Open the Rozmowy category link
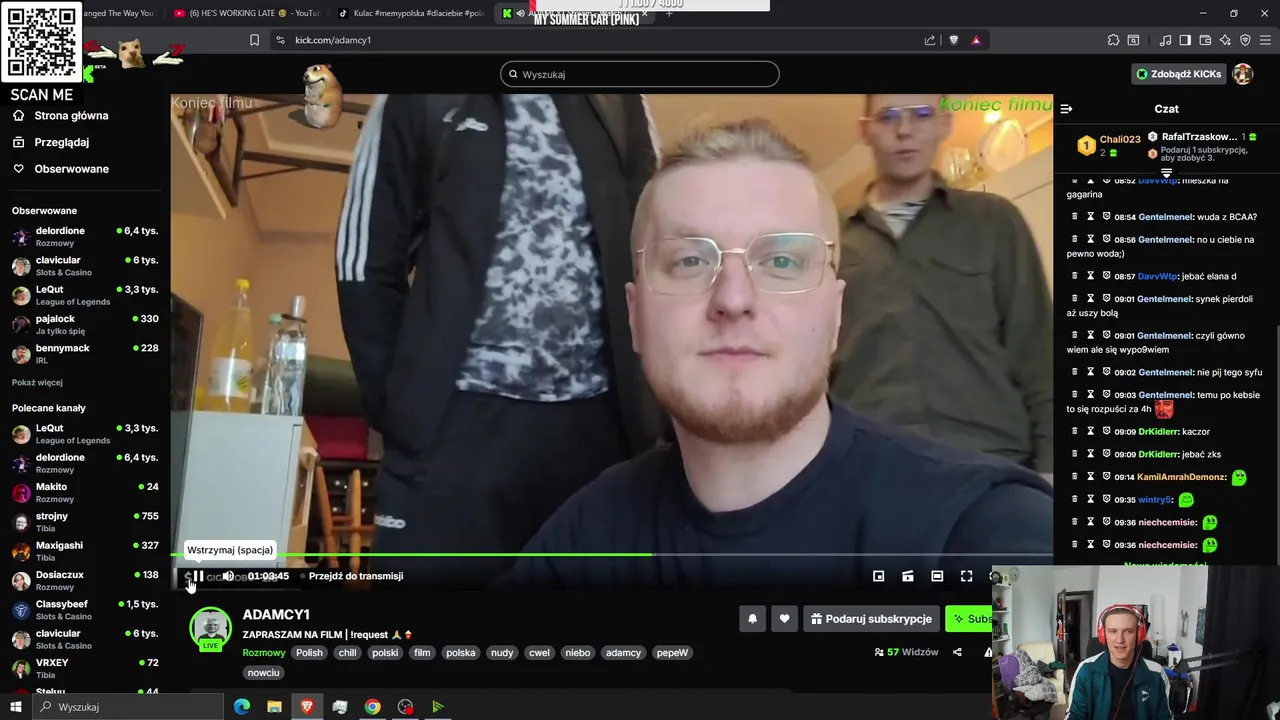This screenshot has width=1280, height=720. pyautogui.click(x=264, y=653)
